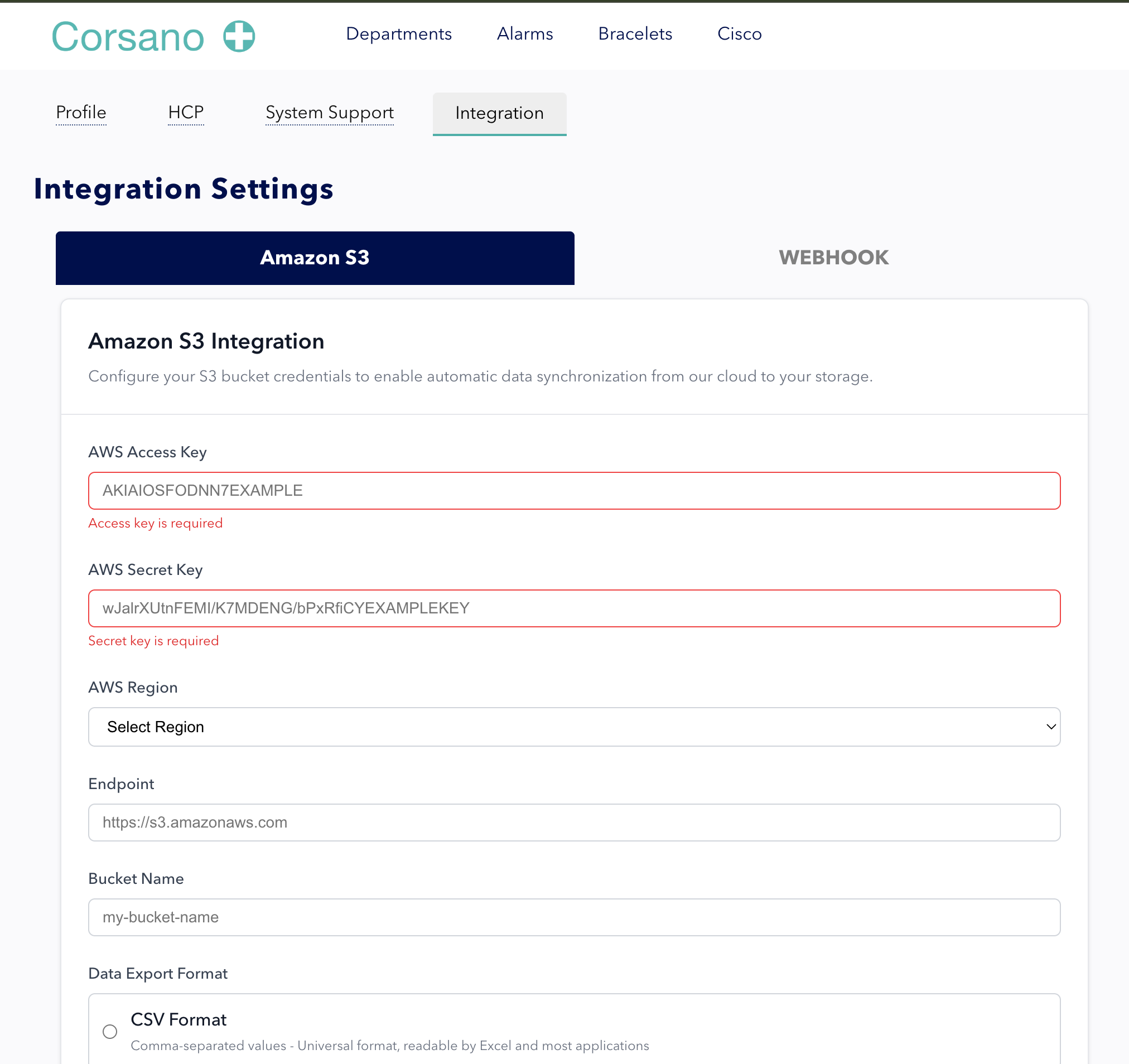Navigate to the Cisco menu item

(x=740, y=34)
